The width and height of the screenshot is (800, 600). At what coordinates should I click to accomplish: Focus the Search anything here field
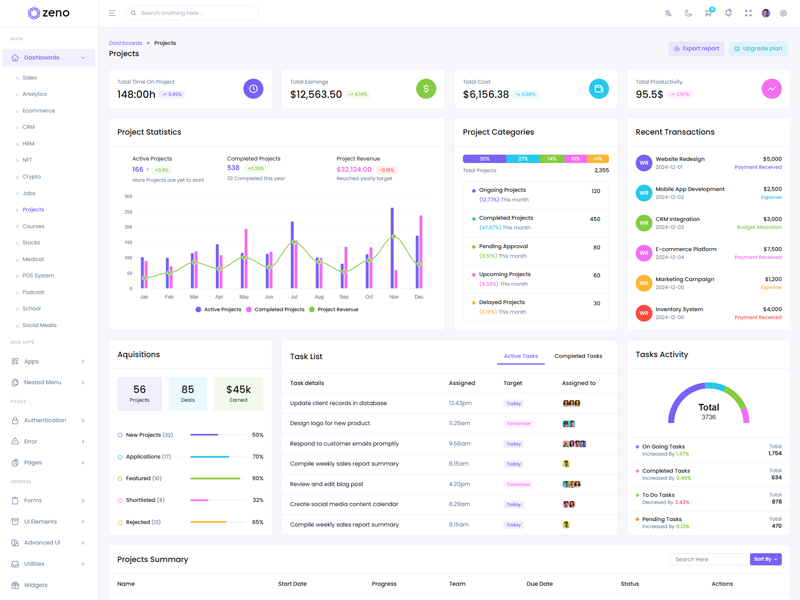[195, 13]
